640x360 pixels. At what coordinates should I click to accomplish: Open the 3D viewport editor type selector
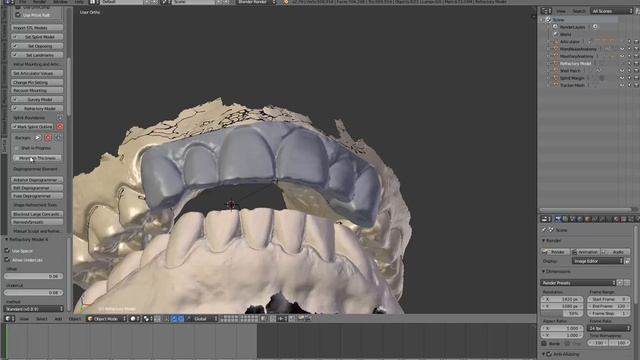[x=9, y=319]
